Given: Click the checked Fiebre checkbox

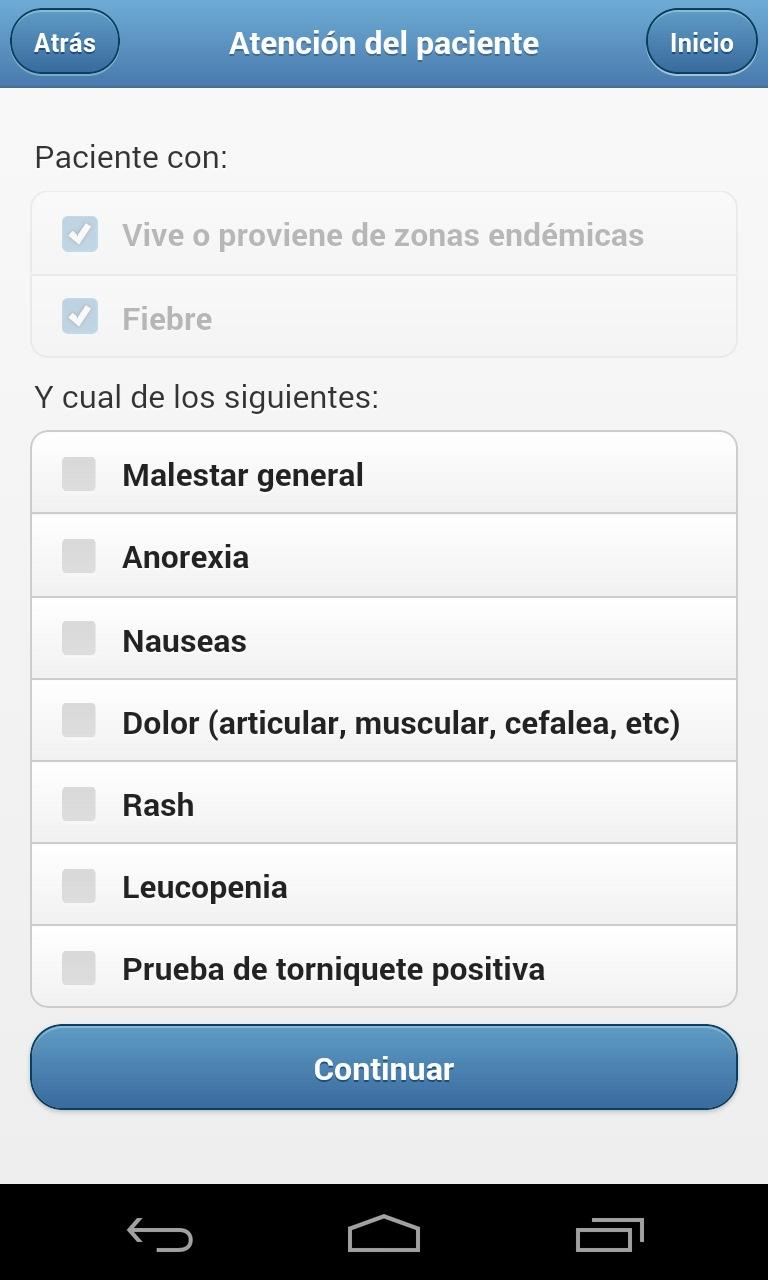Looking at the screenshot, I should click(x=80, y=317).
